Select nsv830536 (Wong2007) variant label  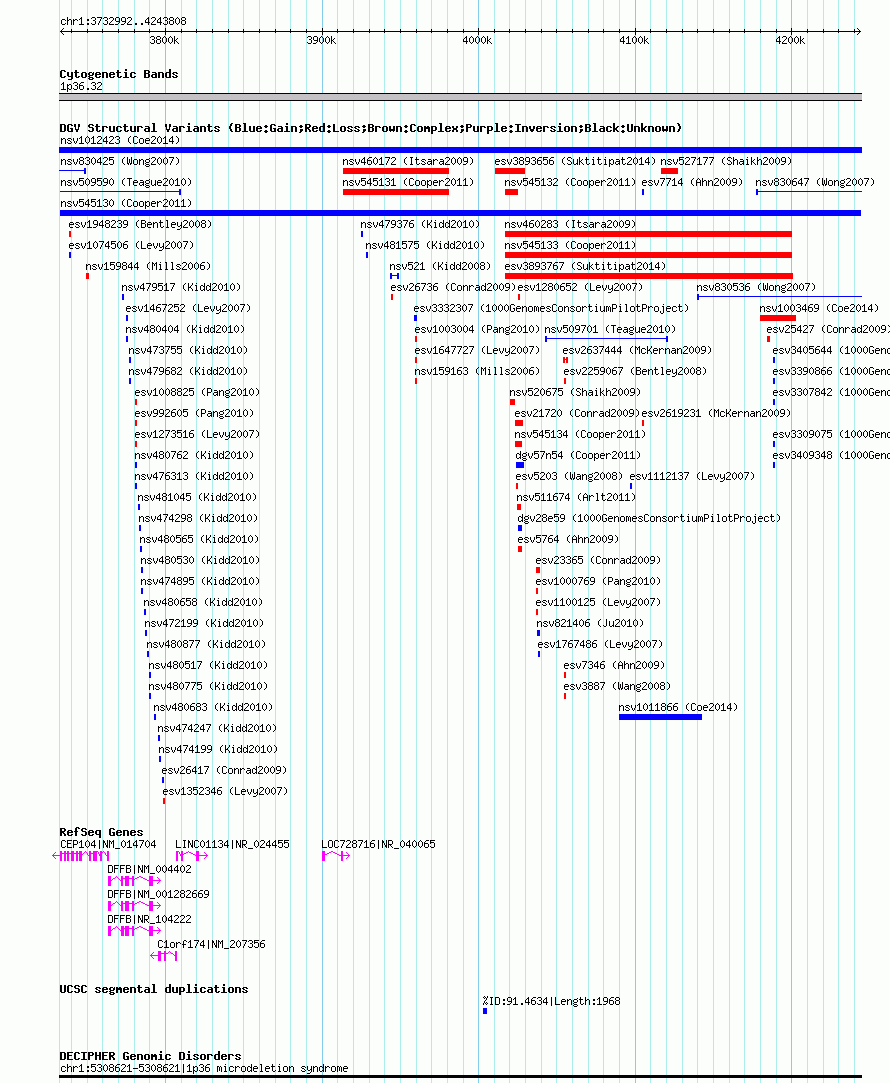756,287
